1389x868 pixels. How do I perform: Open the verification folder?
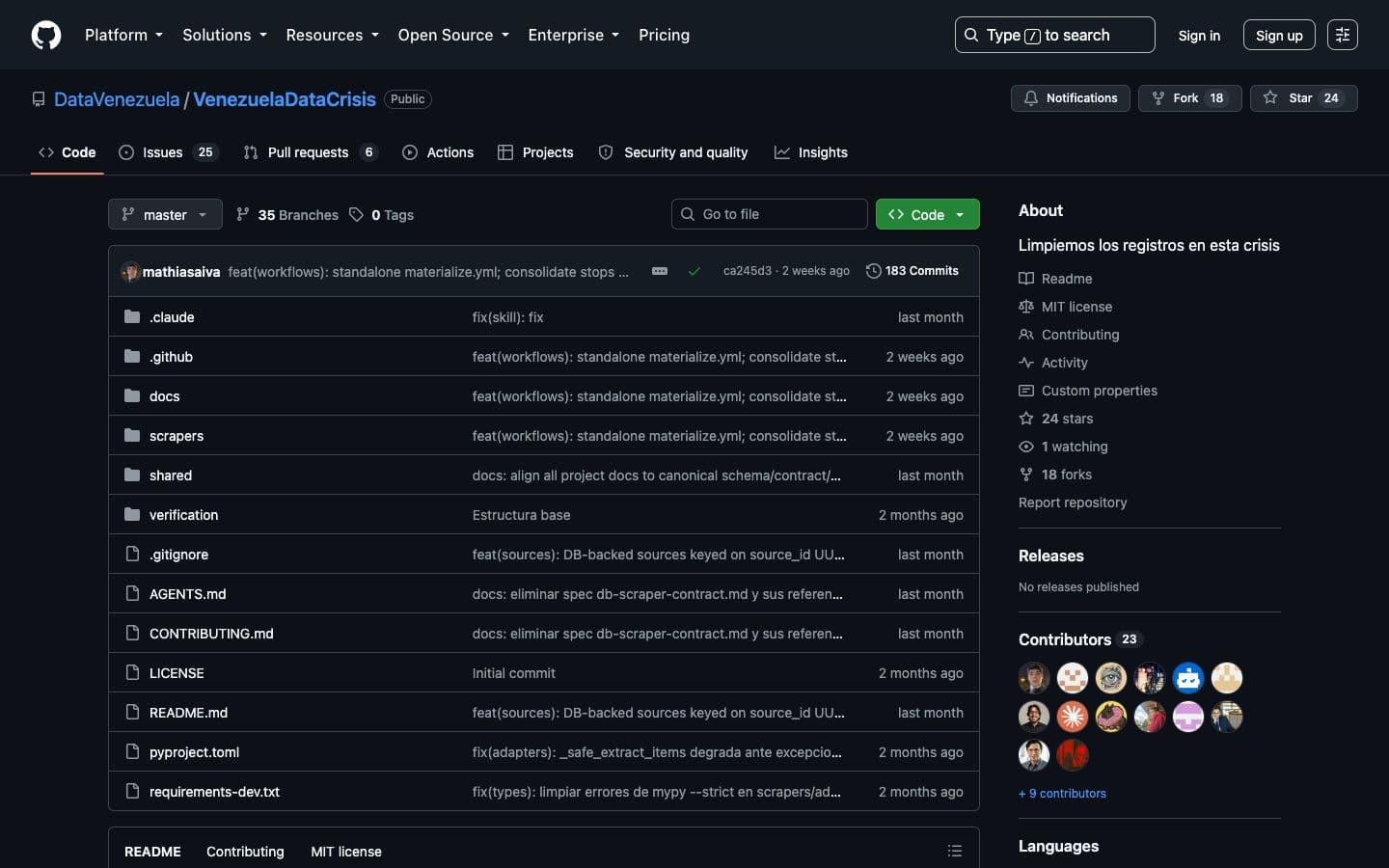click(x=183, y=515)
